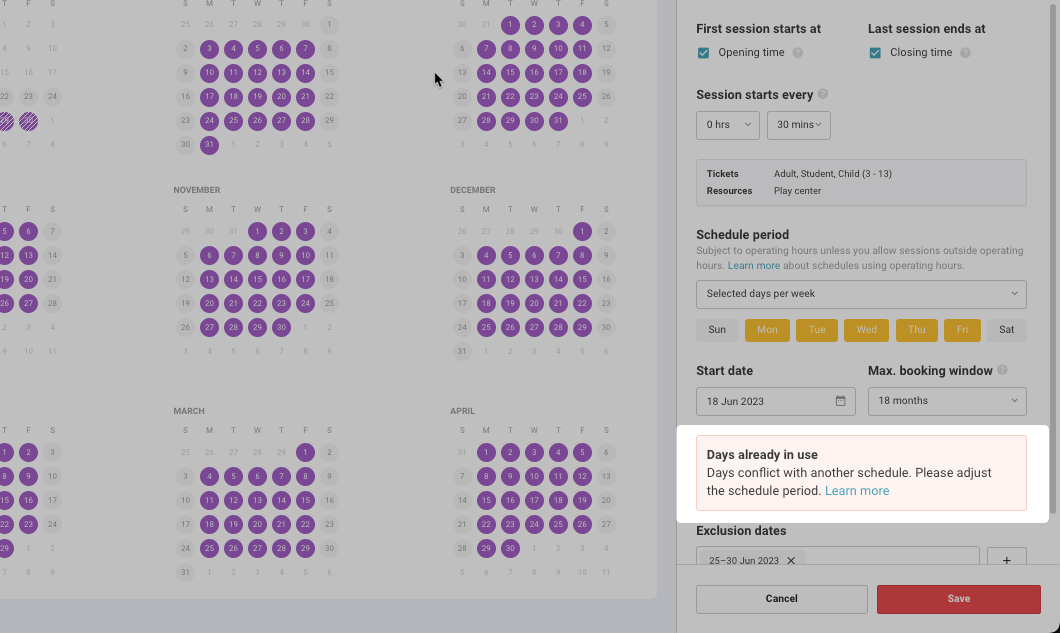Screen dimensions: 1060x633
Task: Click Learn more in Days already in use alert
Action: (x=857, y=491)
